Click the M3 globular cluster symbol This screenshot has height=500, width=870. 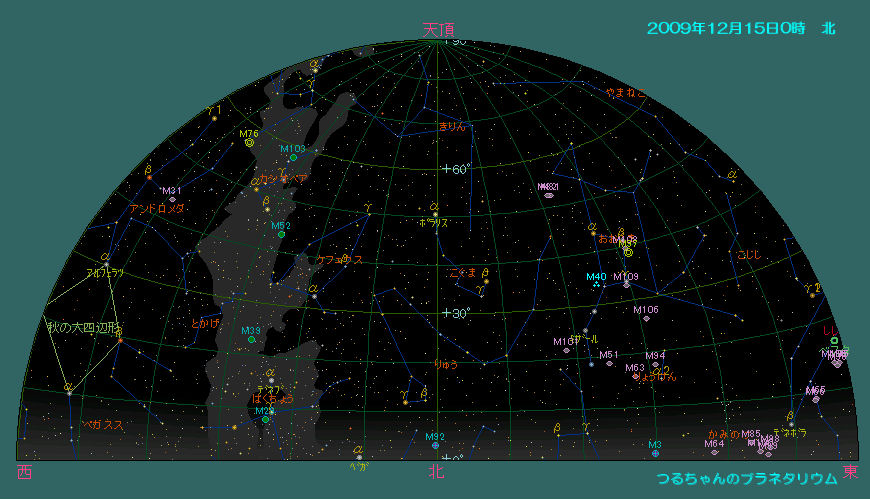tap(655, 454)
